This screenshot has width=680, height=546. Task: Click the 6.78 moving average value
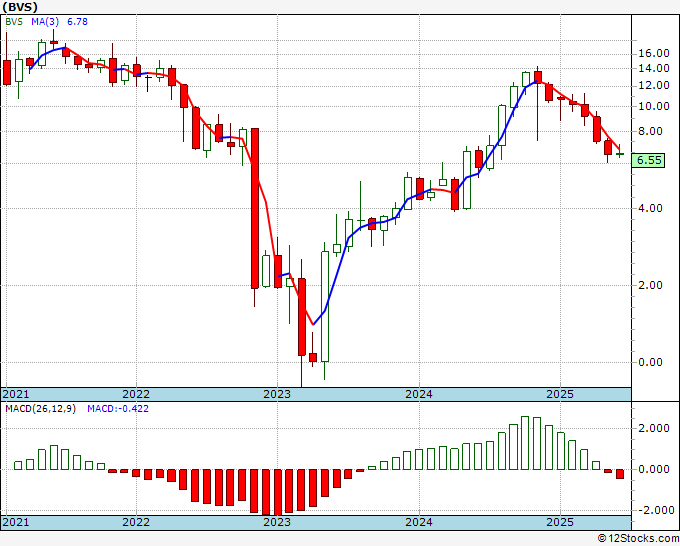pos(77,21)
